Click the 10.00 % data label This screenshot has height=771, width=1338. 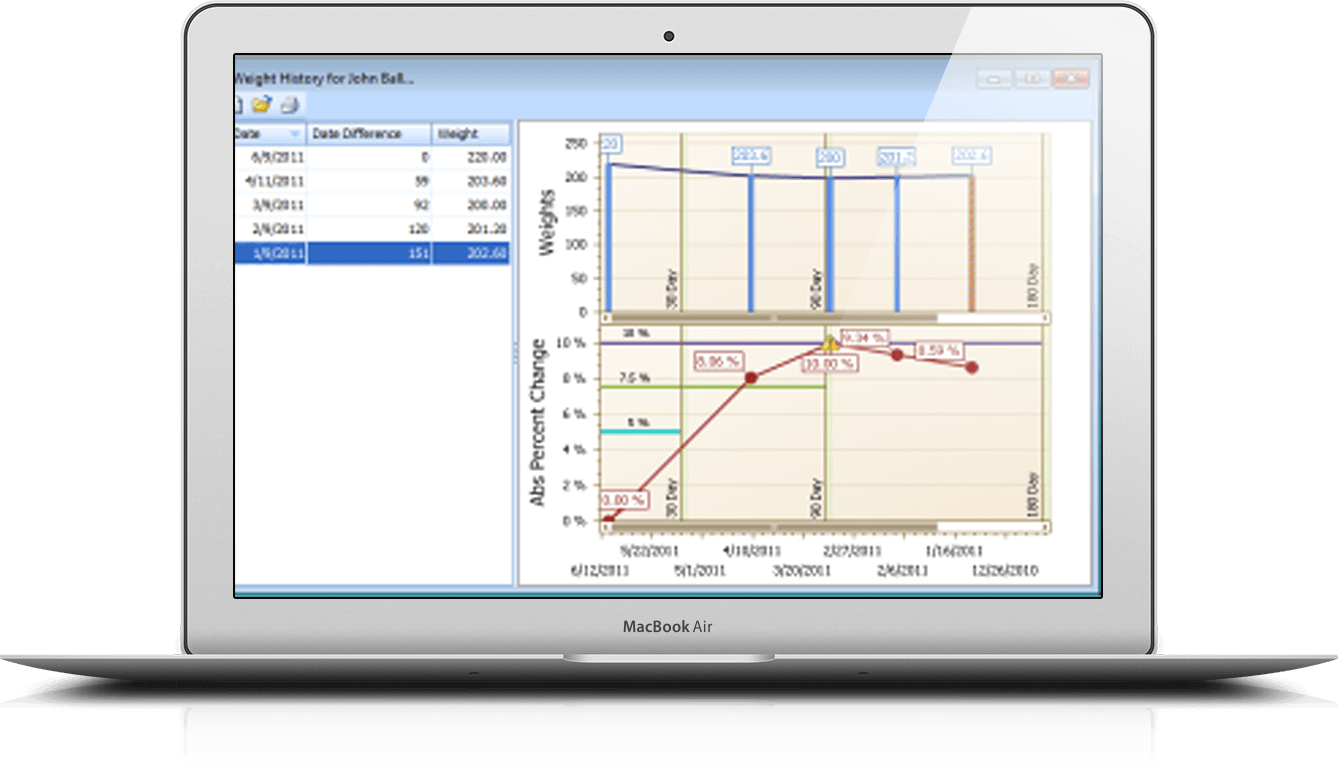coord(829,364)
